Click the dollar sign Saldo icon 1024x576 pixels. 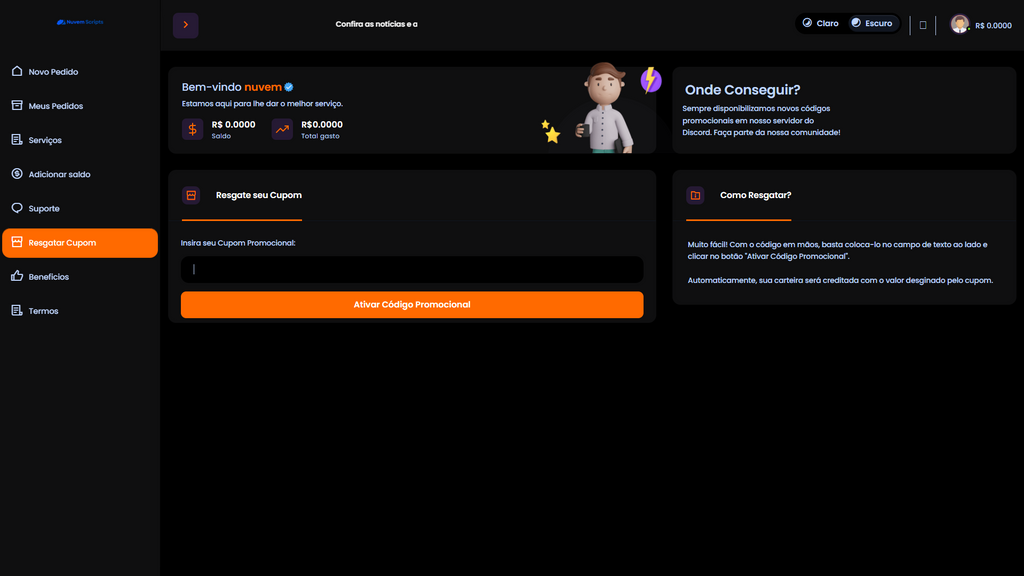[x=193, y=129]
